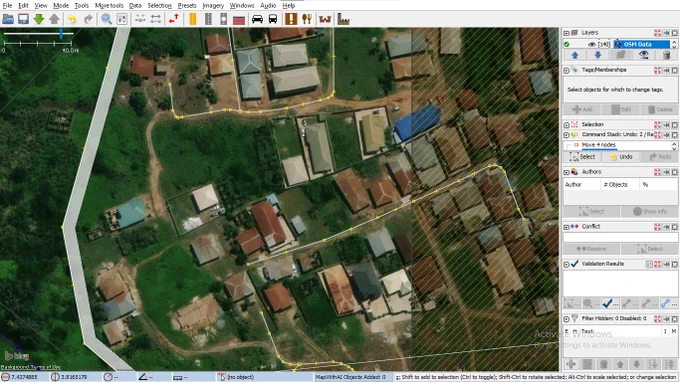Select the man-made bridge preset icon
This screenshot has width=680, height=382.
(x=325, y=20)
